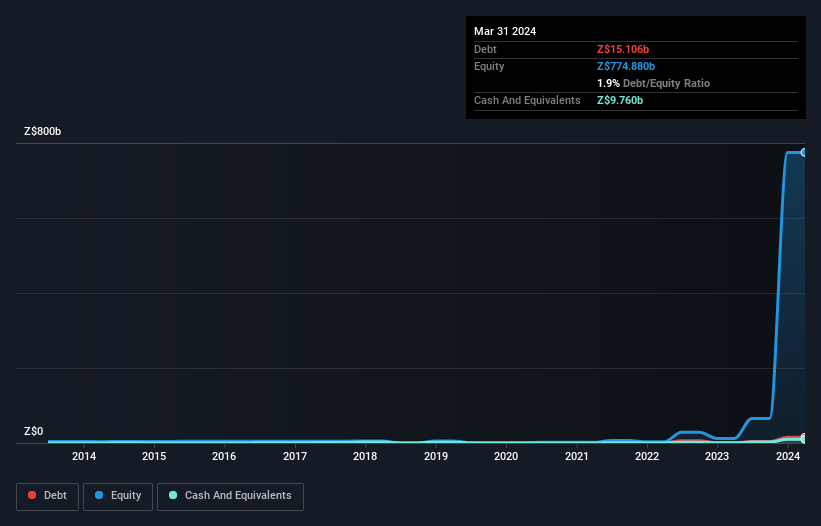Click the 2022 x-axis year label

click(x=647, y=456)
